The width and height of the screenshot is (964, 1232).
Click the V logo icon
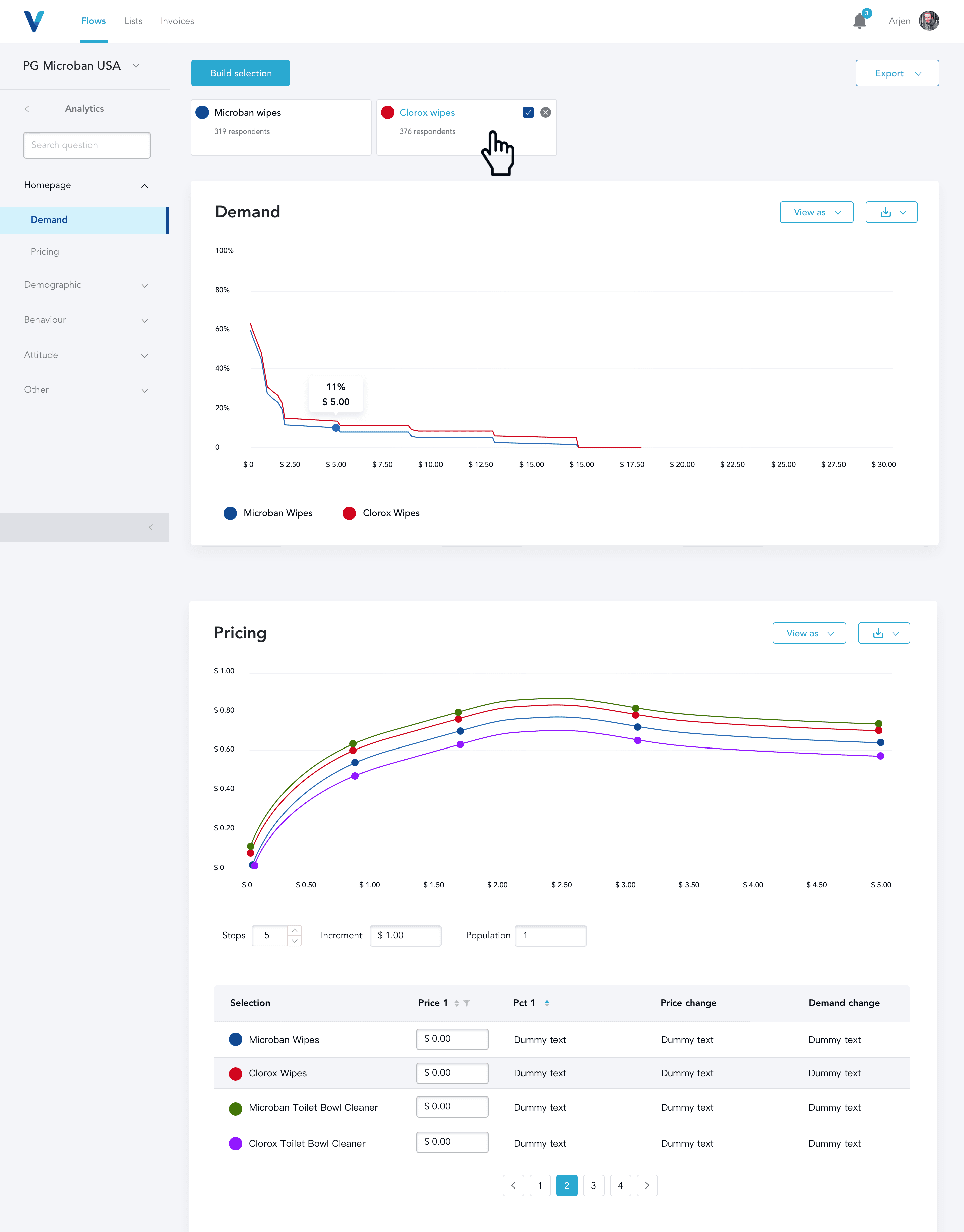pyautogui.click(x=34, y=21)
